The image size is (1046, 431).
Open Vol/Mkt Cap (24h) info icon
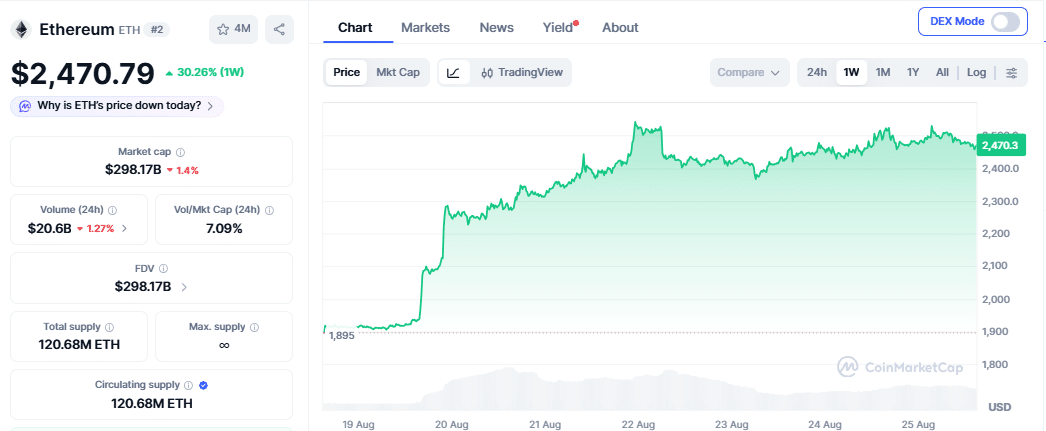pyautogui.click(x=269, y=210)
